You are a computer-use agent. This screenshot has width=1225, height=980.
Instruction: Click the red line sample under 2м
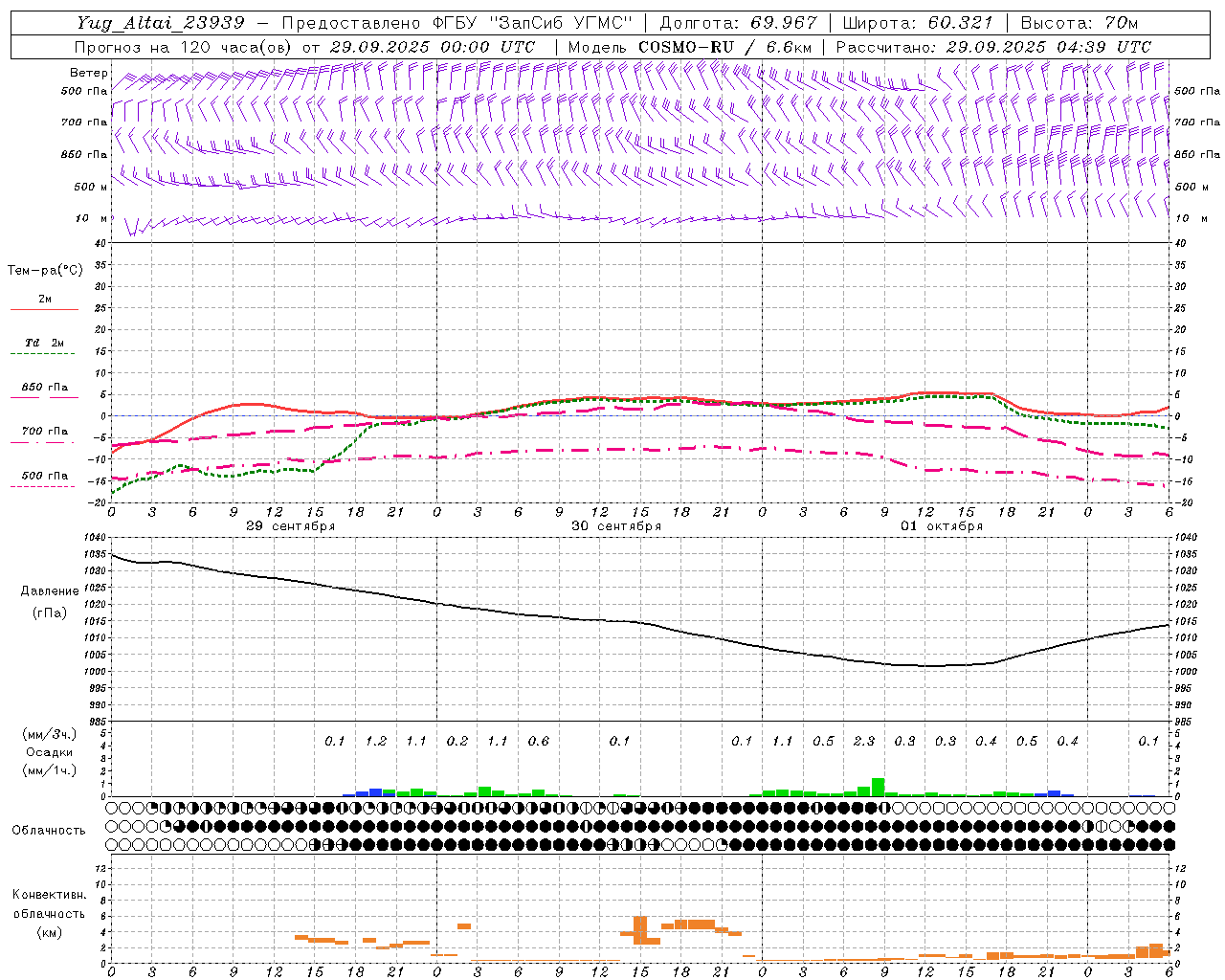(44, 310)
